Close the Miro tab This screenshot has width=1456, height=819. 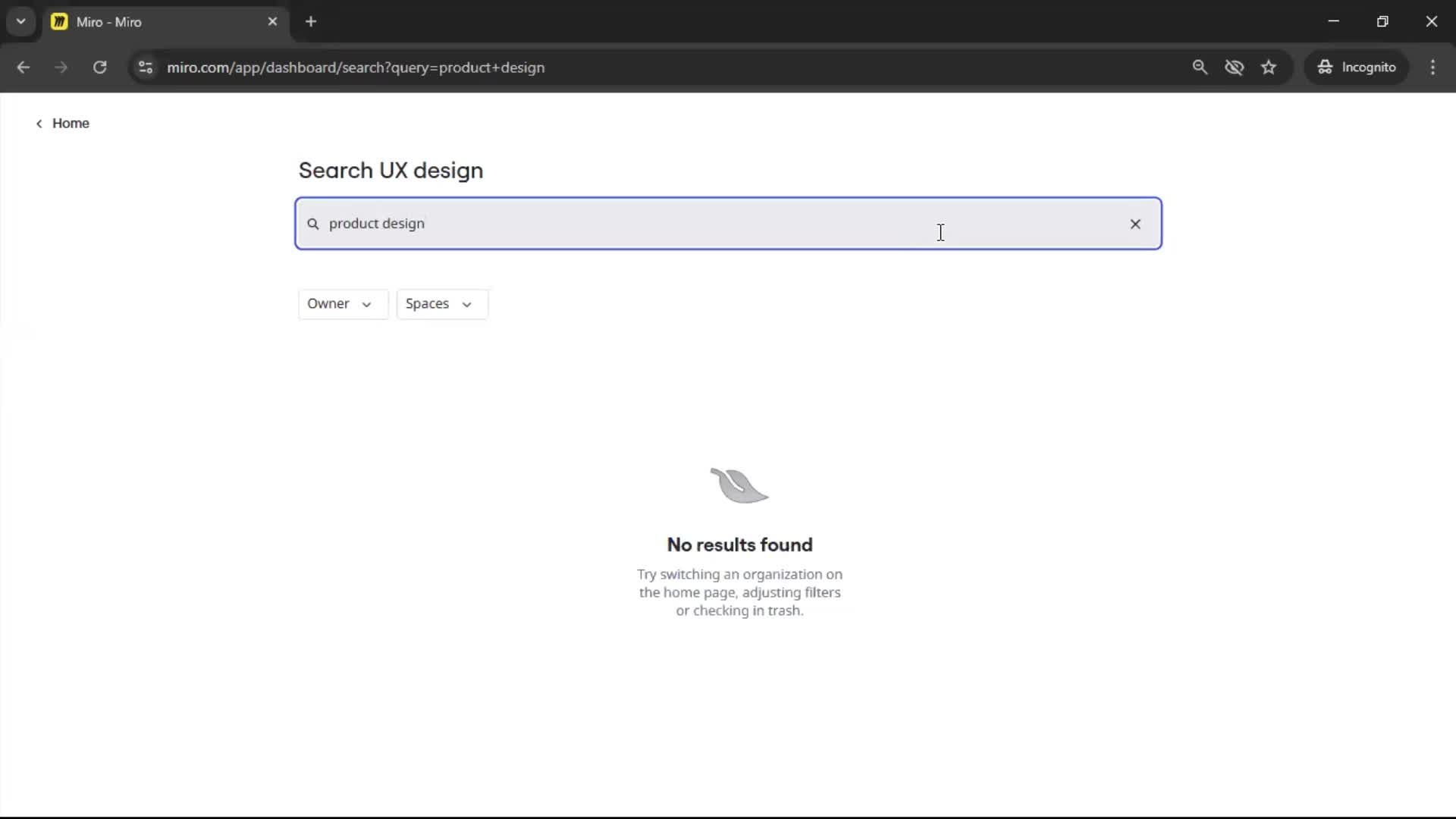(272, 21)
